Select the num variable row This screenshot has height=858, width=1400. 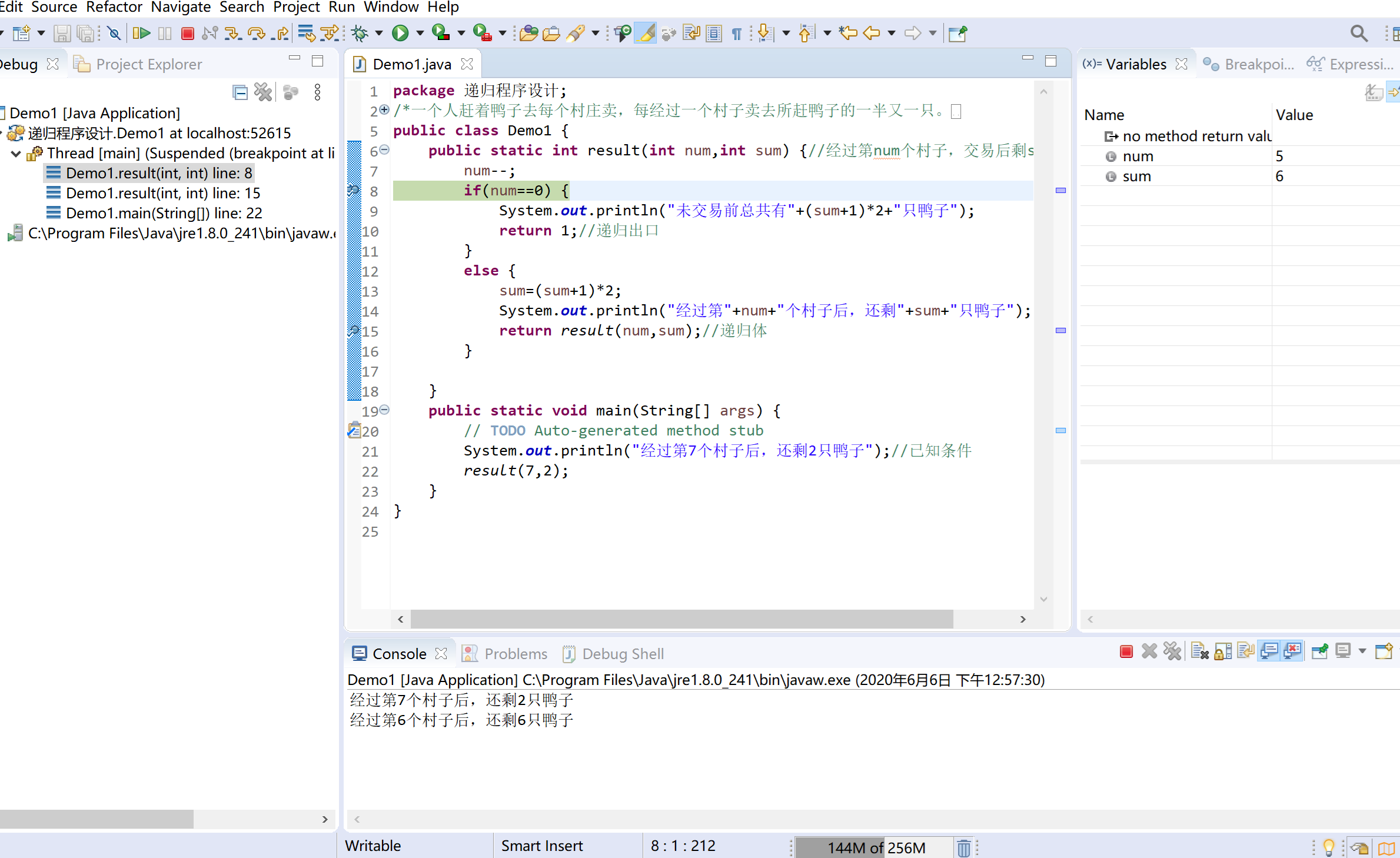pos(1240,156)
